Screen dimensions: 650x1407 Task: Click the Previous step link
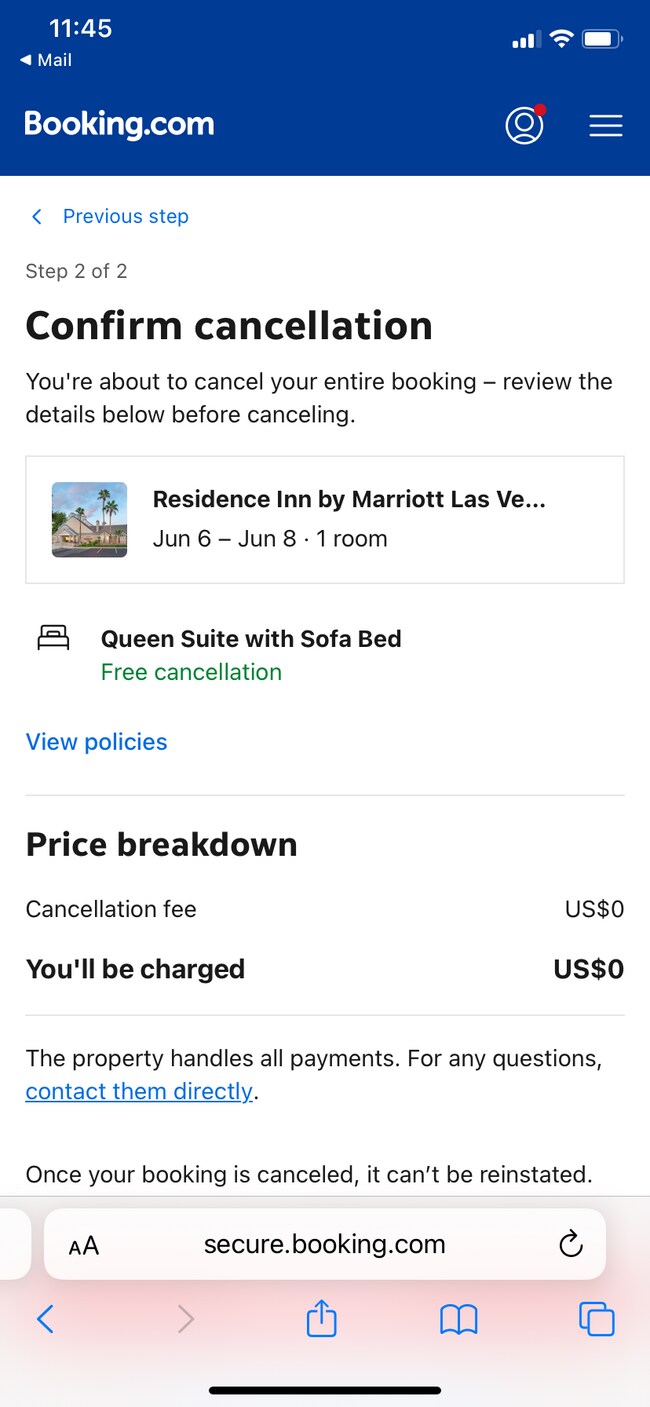pyautogui.click(x=125, y=217)
